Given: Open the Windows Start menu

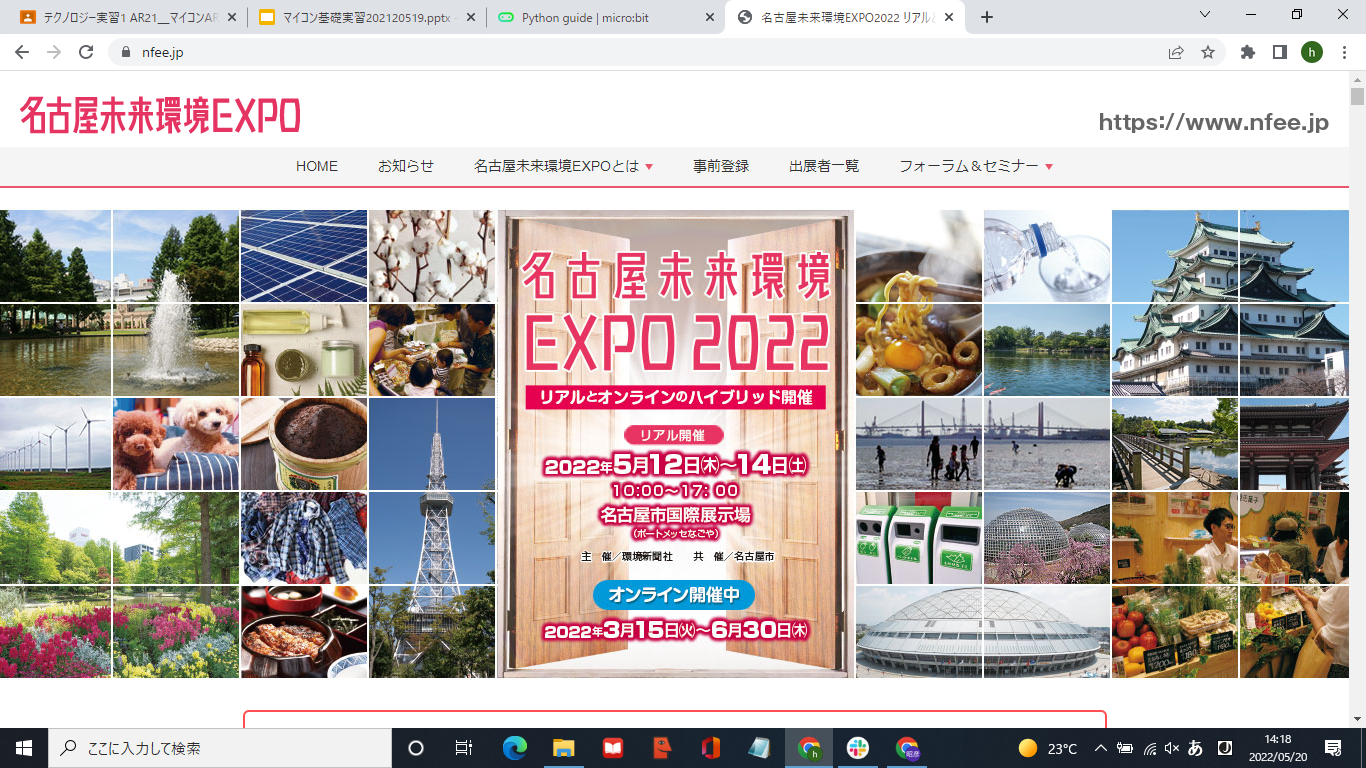Looking at the screenshot, I should pyautogui.click(x=24, y=748).
